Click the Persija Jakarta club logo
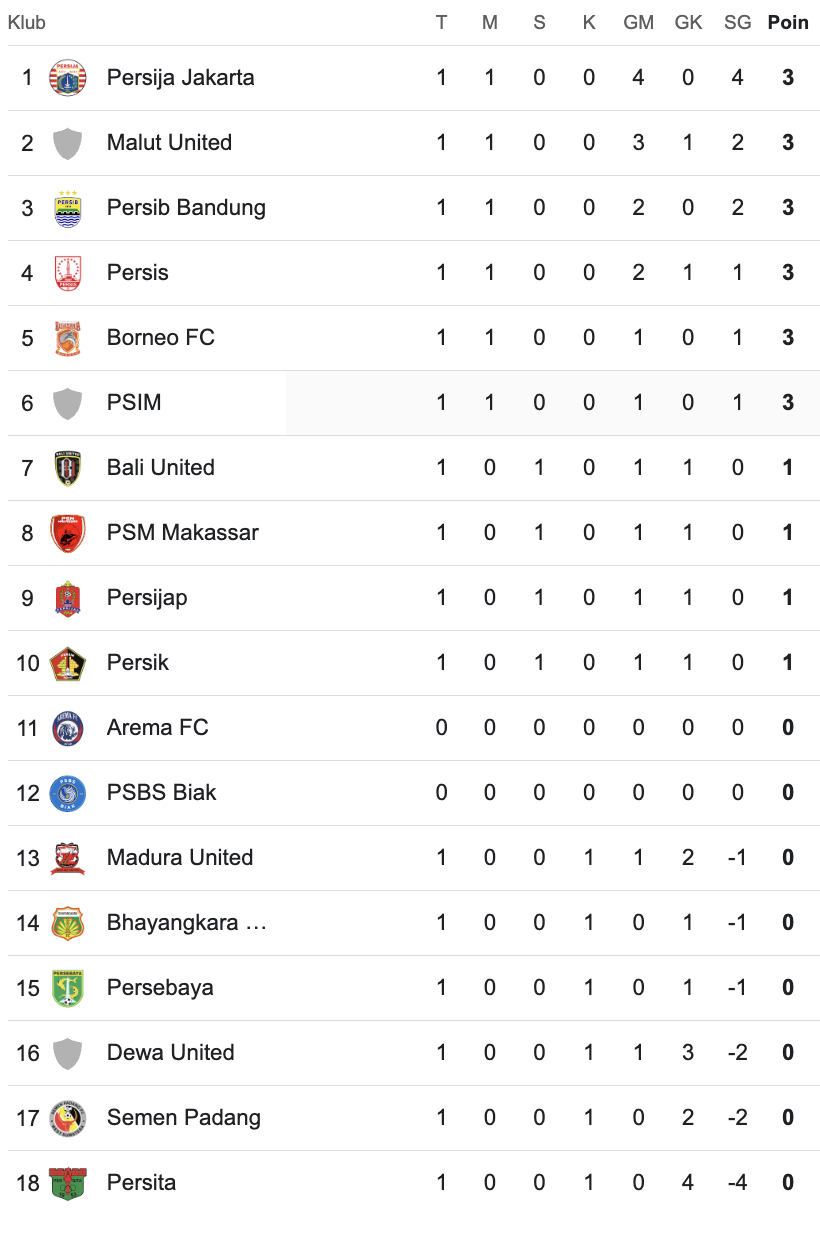 68,78
